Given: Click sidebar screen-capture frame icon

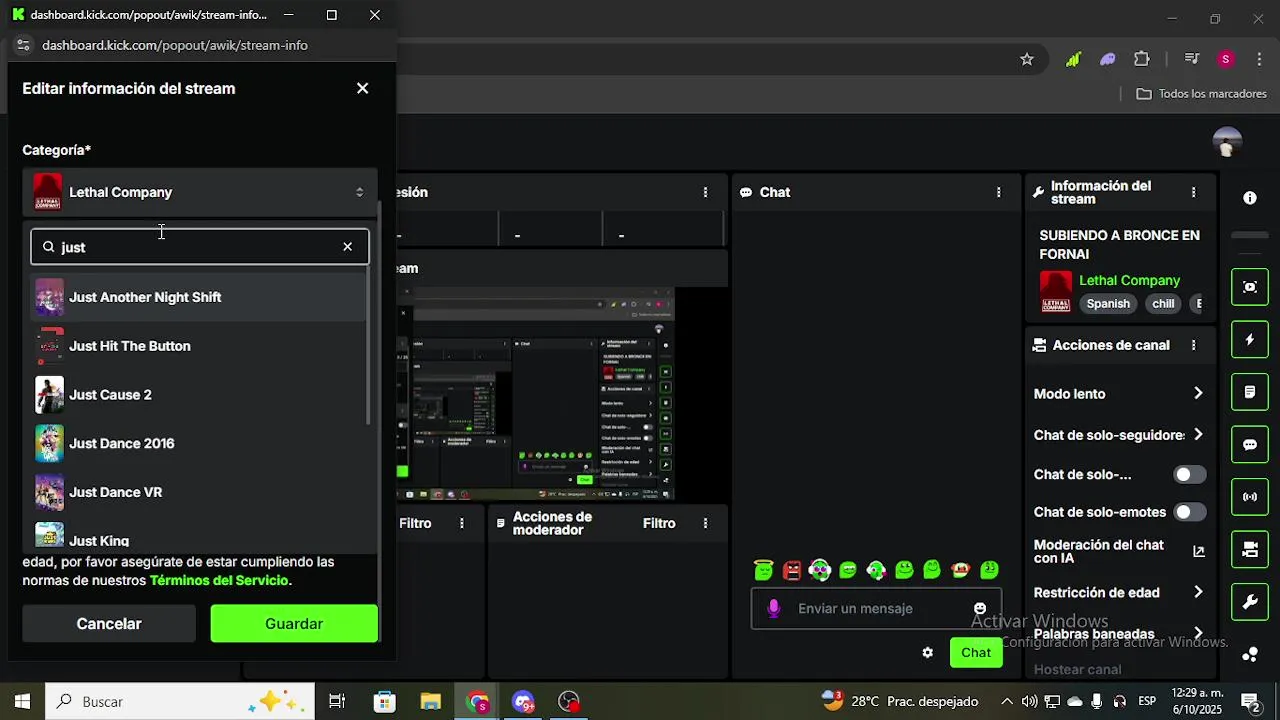Looking at the screenshot, I should click(x=1250, y=287).
